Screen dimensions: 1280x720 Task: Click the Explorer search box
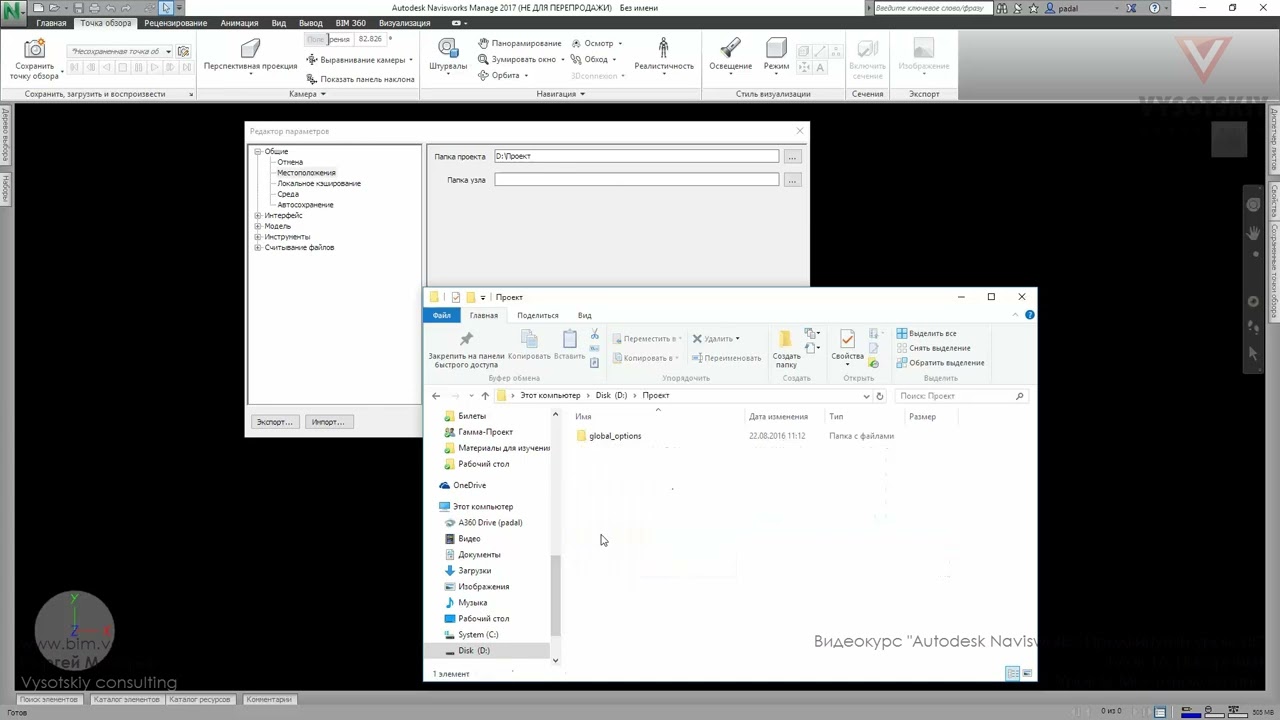coord(960,396)
